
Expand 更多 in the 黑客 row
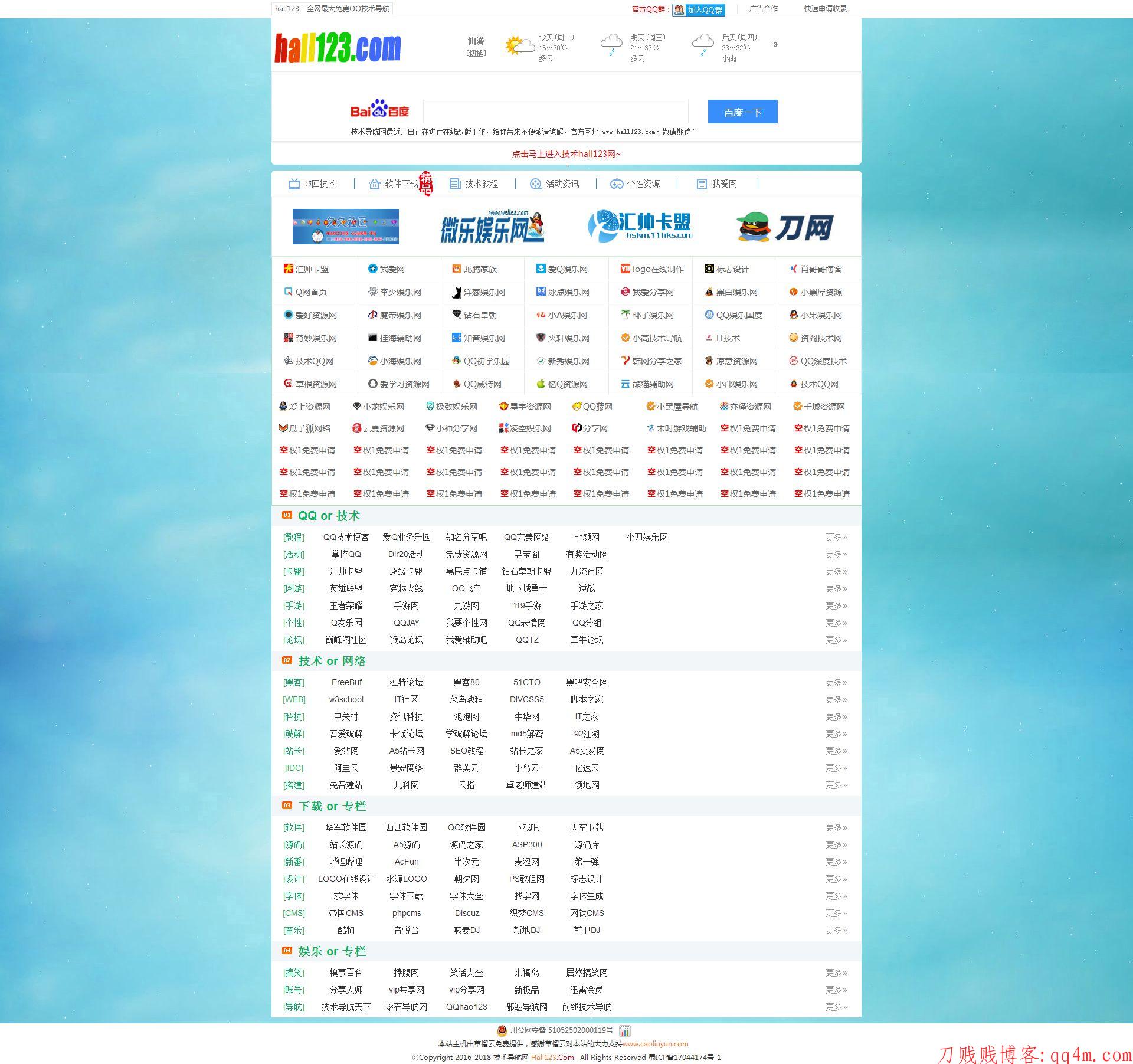pos(836,683)
